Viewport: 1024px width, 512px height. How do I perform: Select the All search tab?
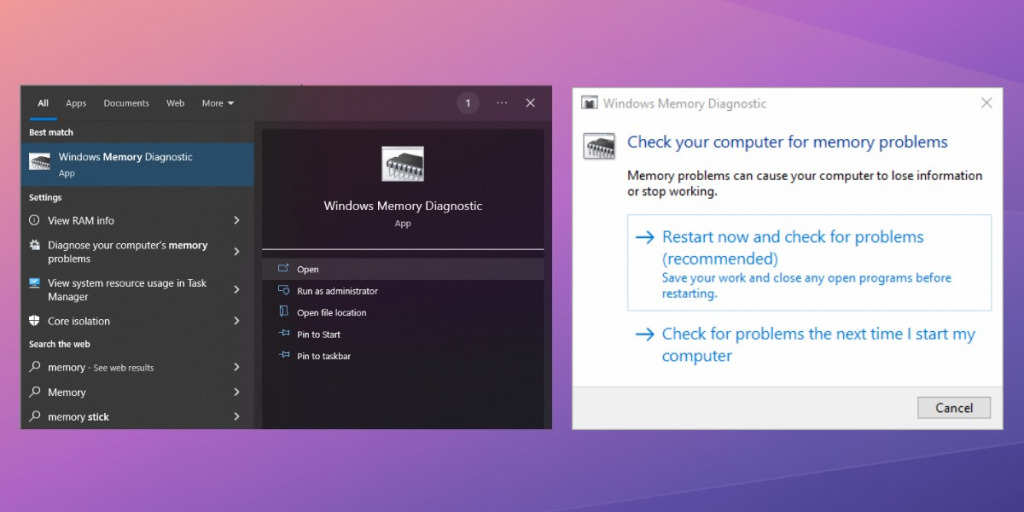coord(43,103)
